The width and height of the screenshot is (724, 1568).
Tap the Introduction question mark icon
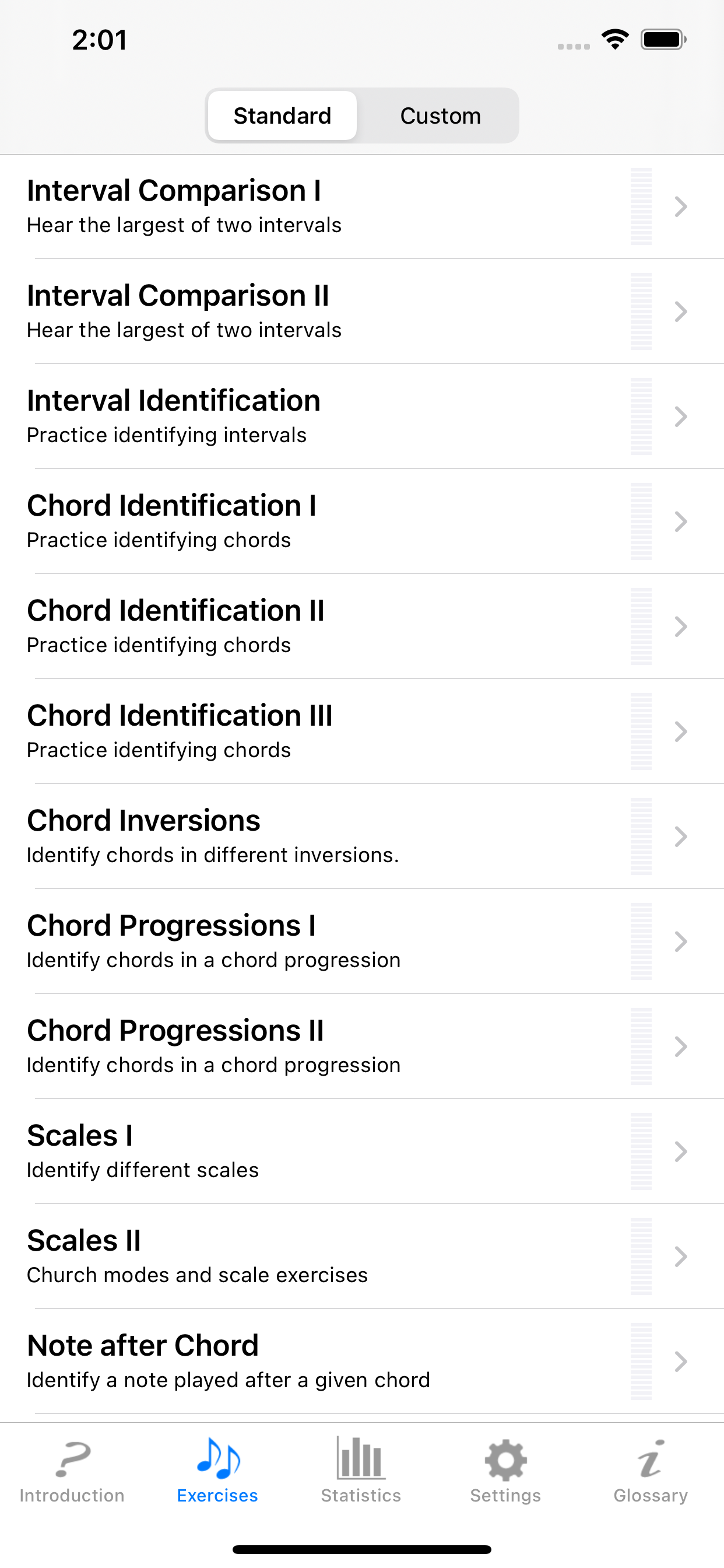coord(72,1459)
